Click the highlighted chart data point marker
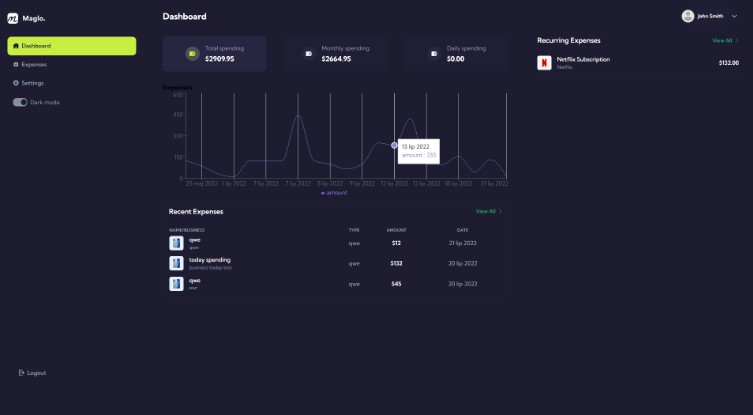 click(394, 146)
